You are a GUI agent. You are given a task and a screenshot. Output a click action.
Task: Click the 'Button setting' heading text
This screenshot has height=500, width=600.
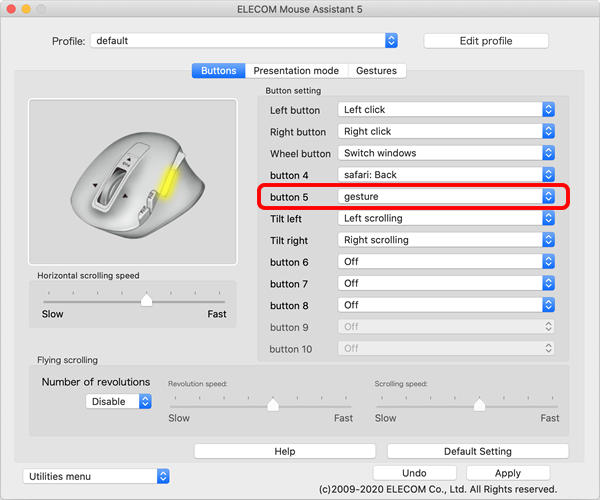[293, 91]
